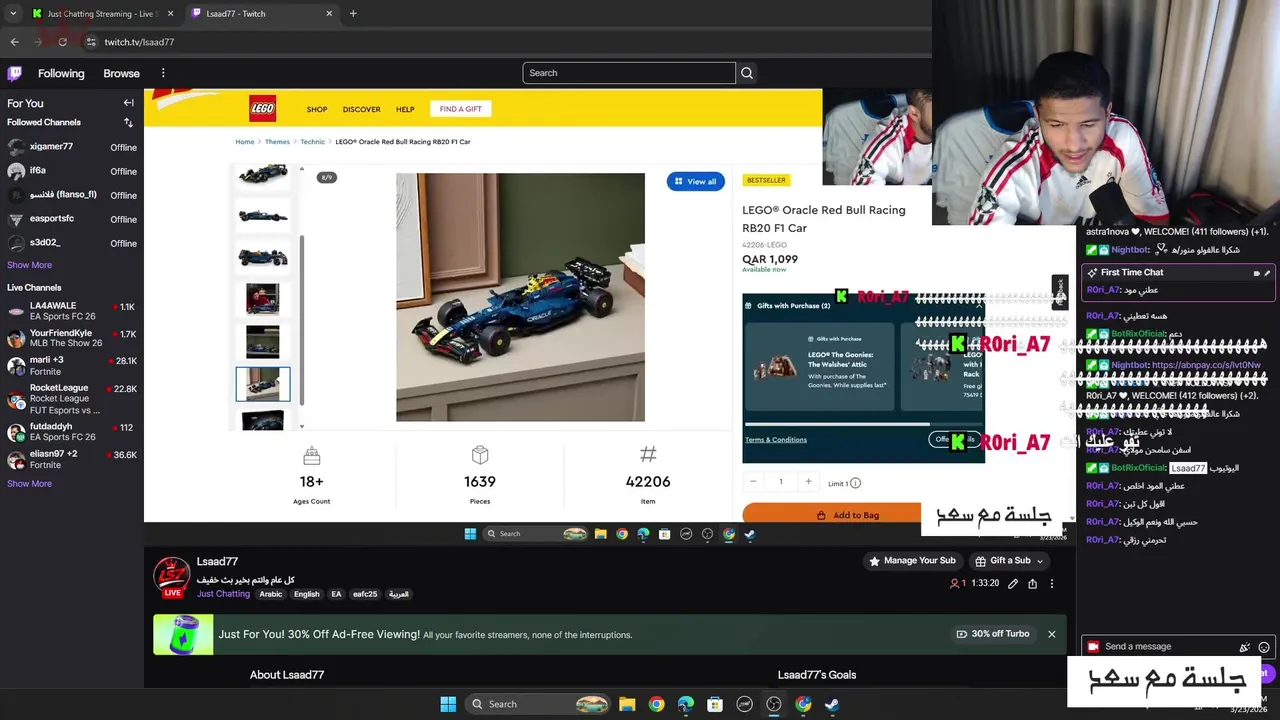Expand Followed Channels with Show More
Image resolution: width=1280 pixels, height=720 pixels.
pos(29,265)
